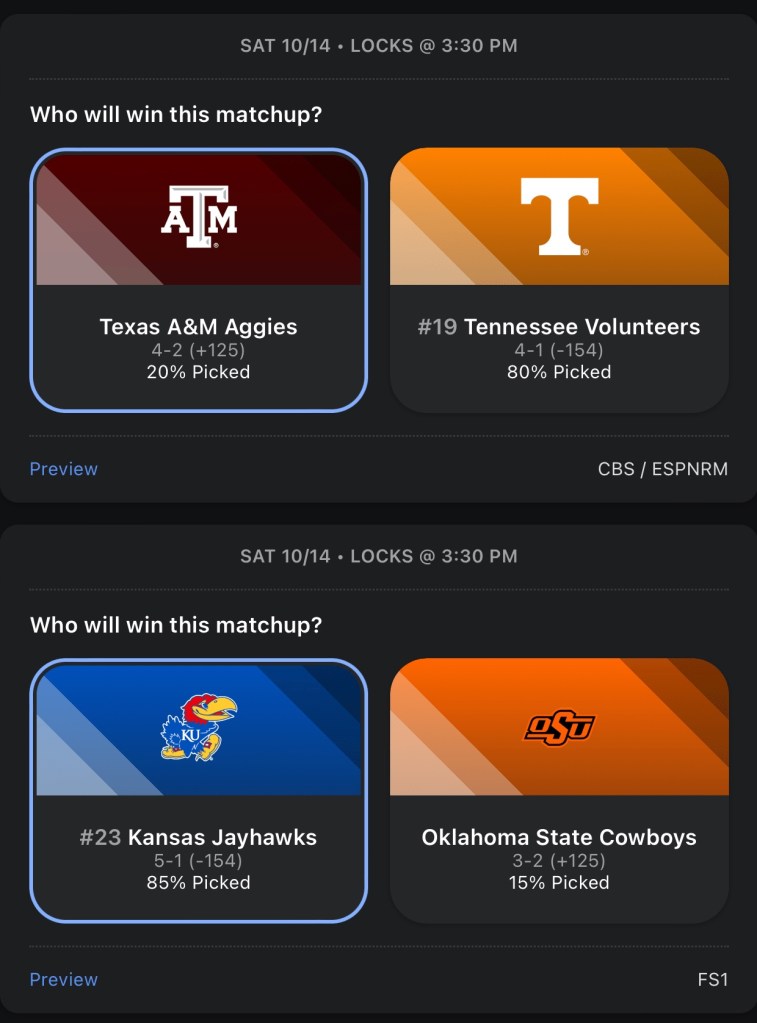This screenshot has height=1023, width=757.
Task: Click the CBS / ESPNRM broadcast label
Action: [663, 469]
